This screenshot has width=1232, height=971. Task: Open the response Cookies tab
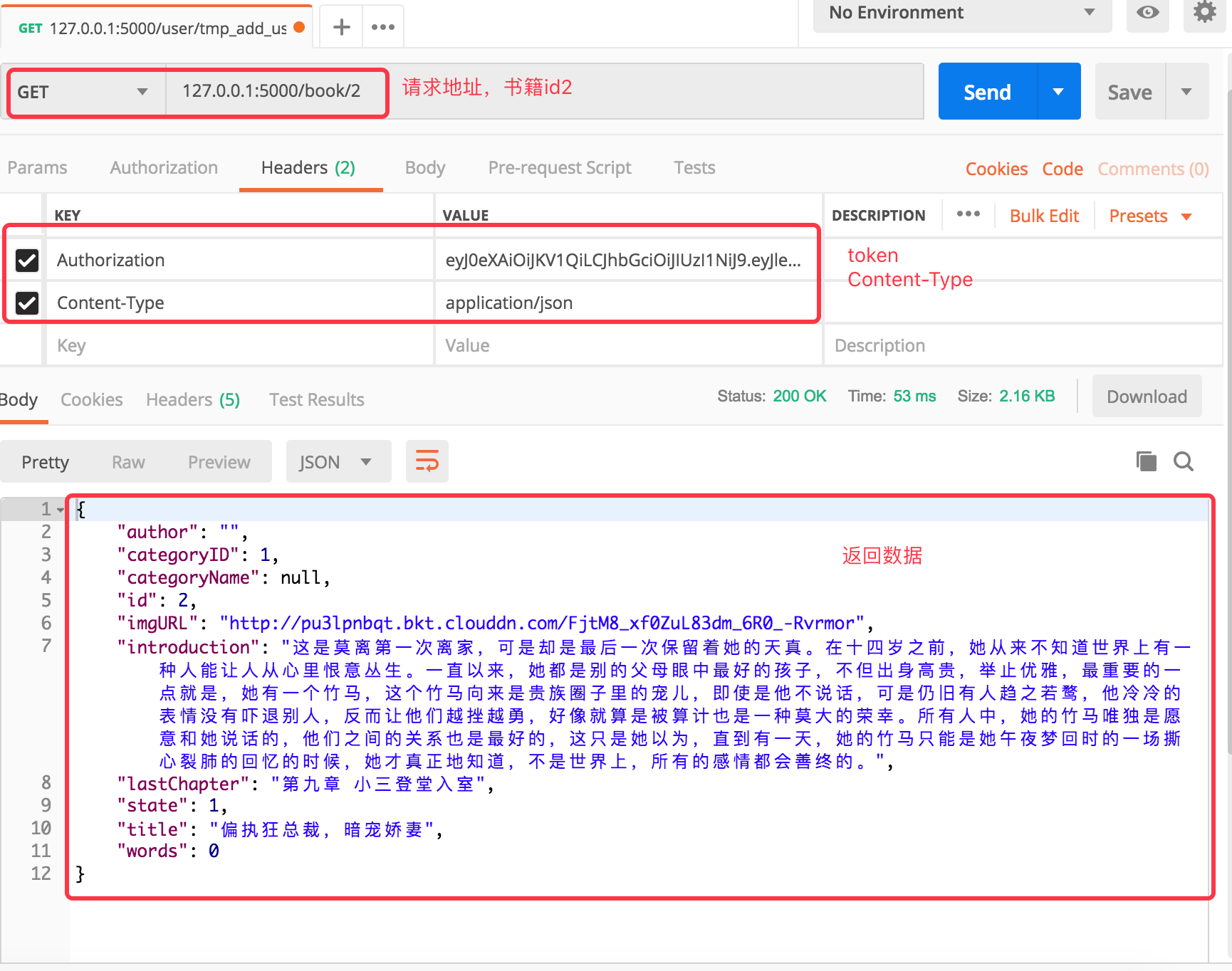[x=91, y=399]
